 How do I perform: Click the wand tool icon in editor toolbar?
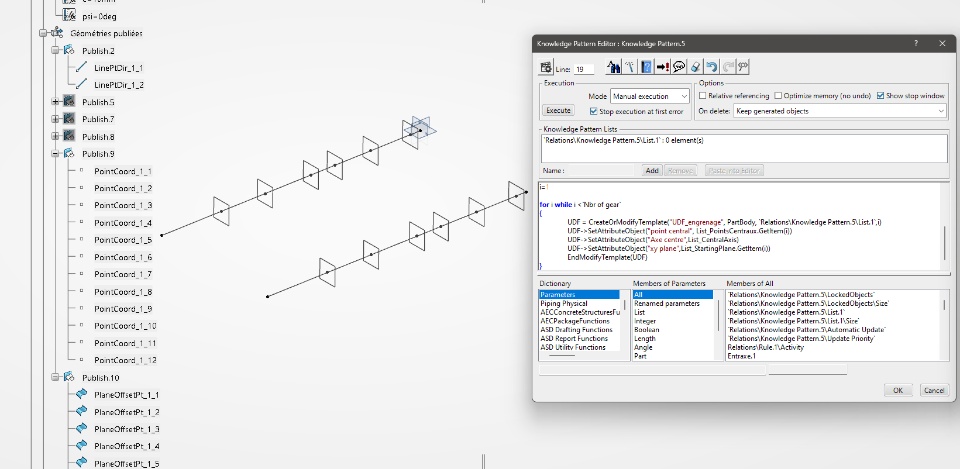(630, 67)
